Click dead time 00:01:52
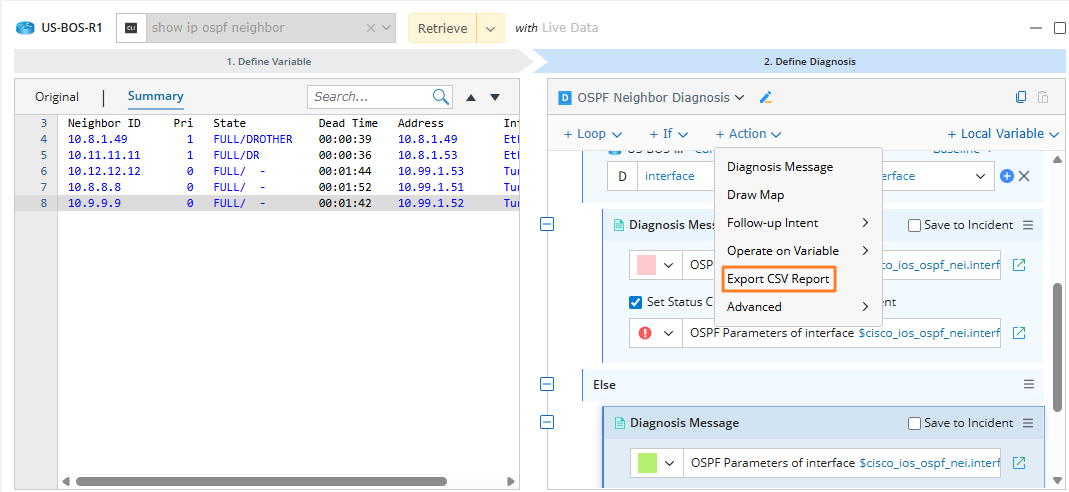Viewport: 1069px width, 492px height. [345, 187]
